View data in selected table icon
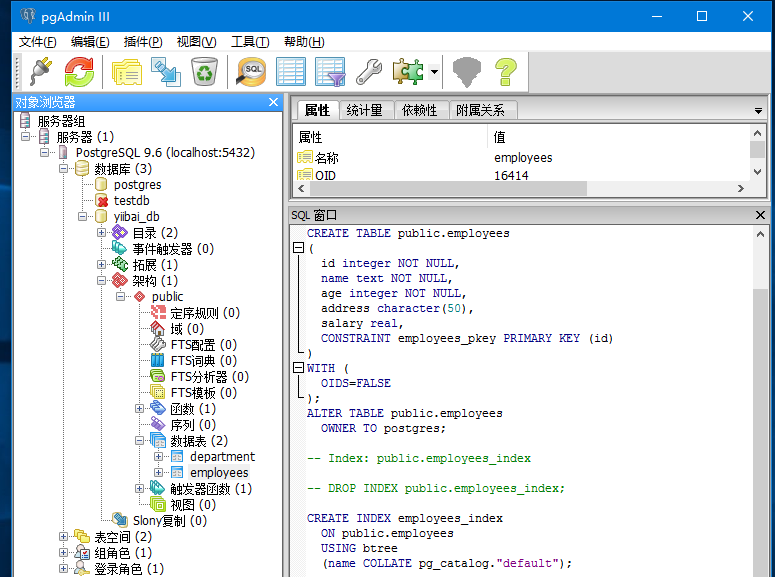775x577 pixels. coord(291,72)
